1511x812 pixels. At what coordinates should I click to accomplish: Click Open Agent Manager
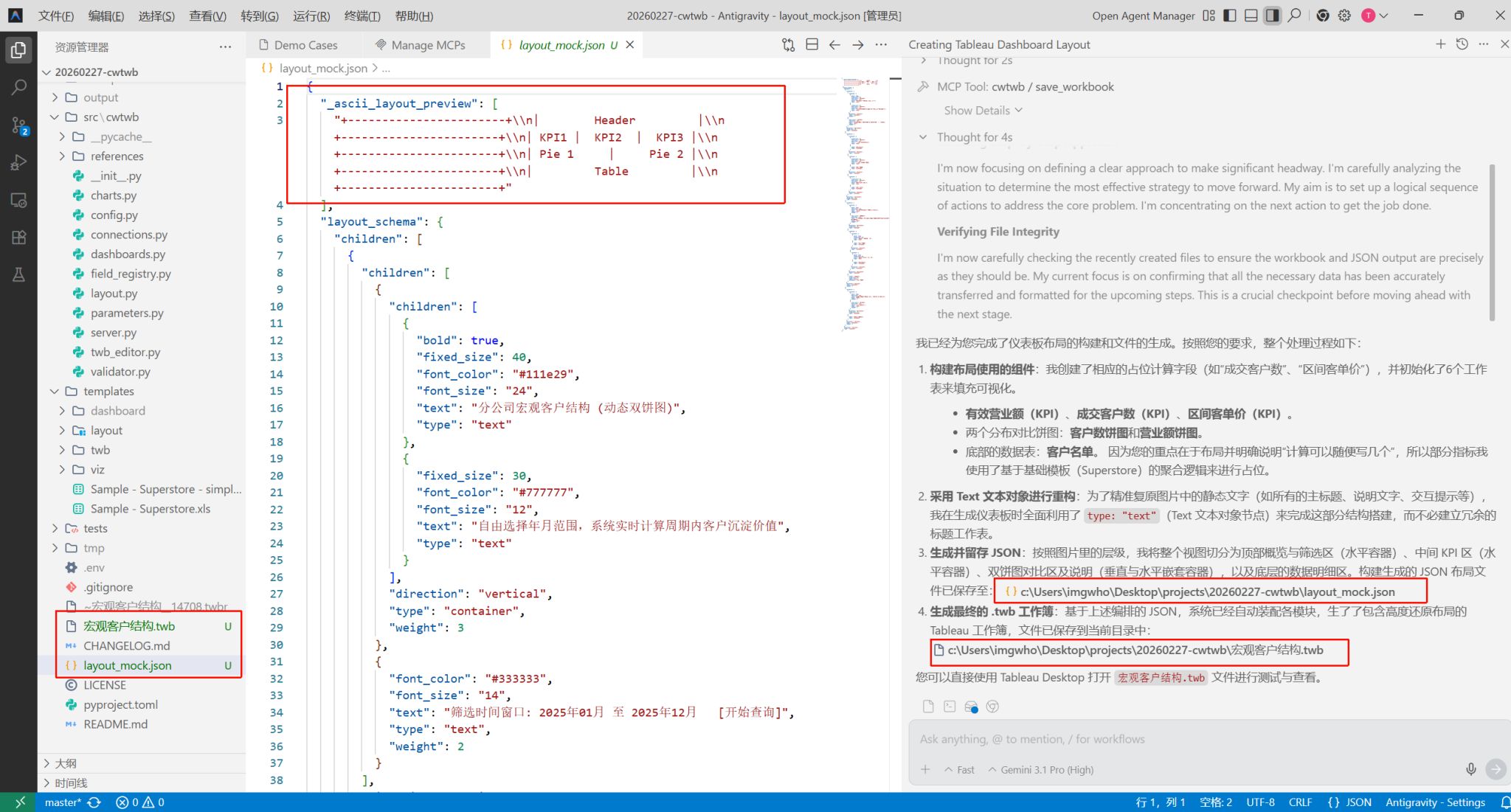coord(1143,15)
